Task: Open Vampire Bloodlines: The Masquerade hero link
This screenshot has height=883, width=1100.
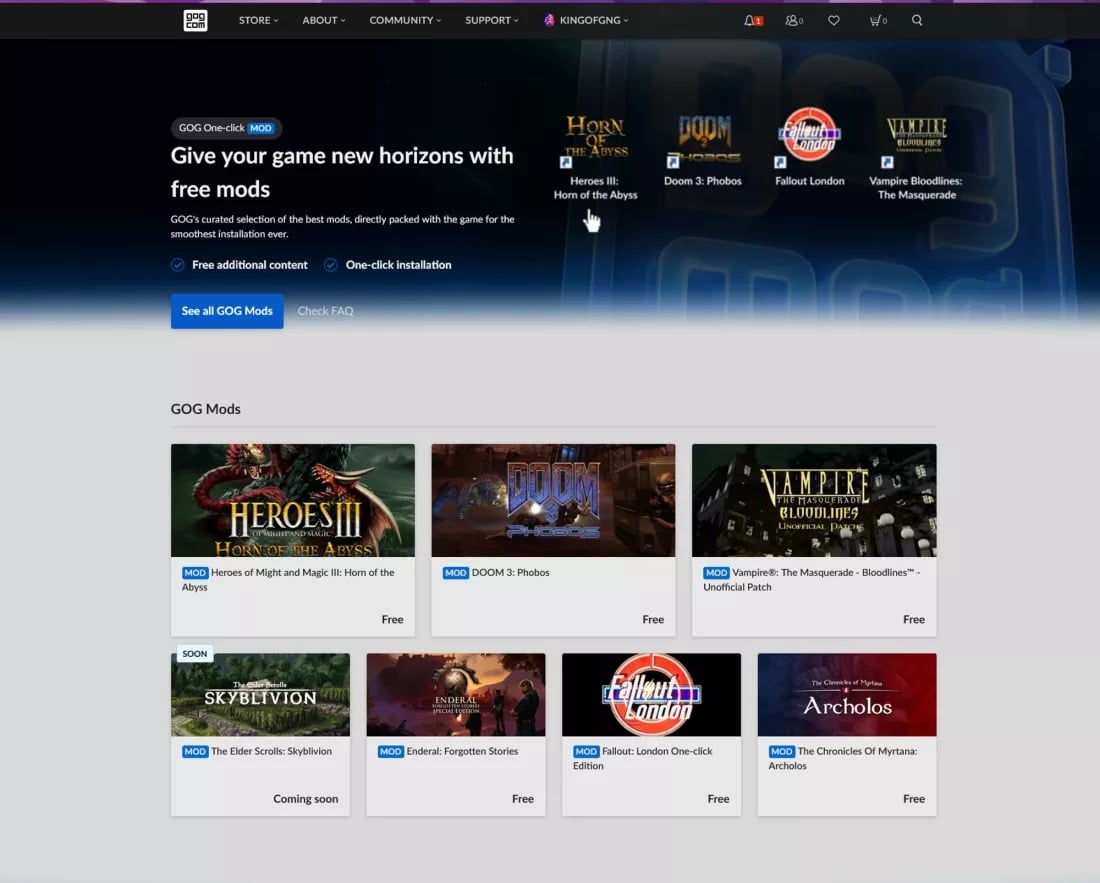Action: (x=916, y=188)
